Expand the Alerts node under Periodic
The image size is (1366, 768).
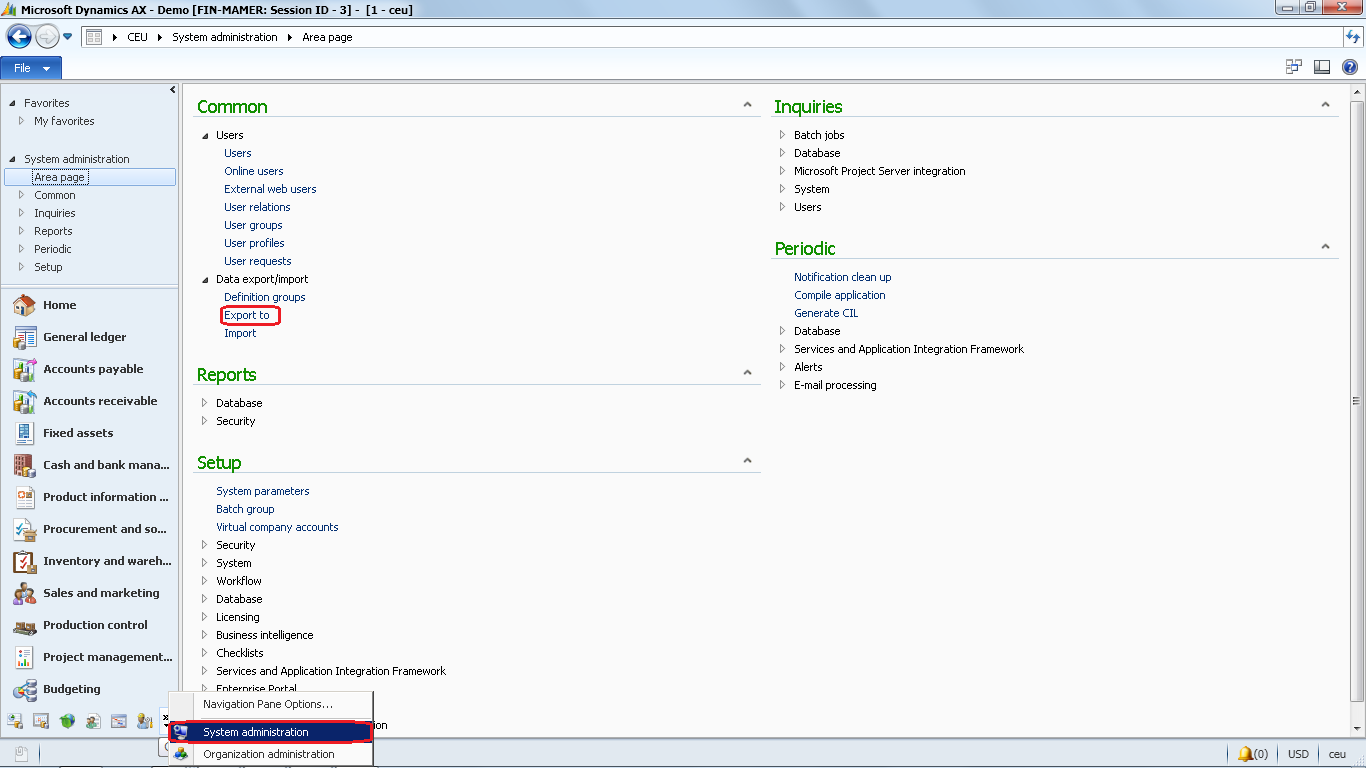[783, 367]
